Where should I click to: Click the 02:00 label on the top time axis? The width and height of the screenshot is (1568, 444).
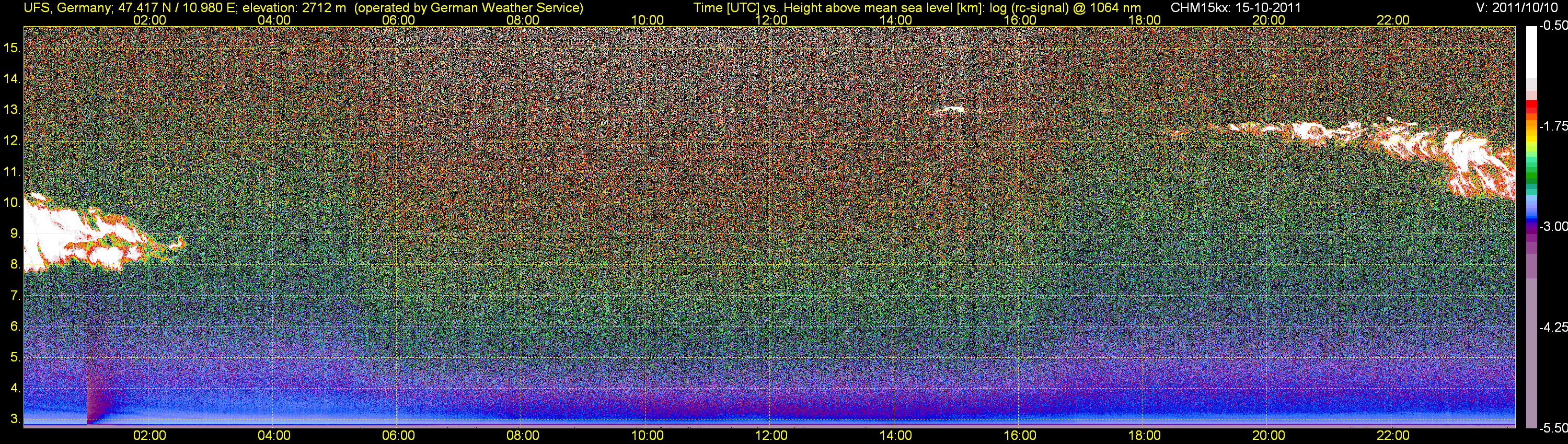pyautogui.click(x=149, y=20)
